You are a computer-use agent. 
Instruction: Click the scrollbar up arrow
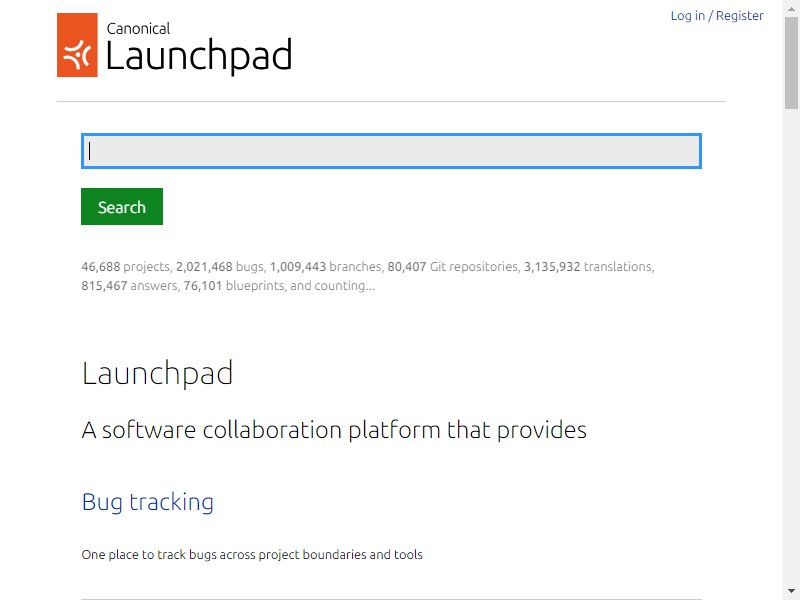[x=791, y=8]
